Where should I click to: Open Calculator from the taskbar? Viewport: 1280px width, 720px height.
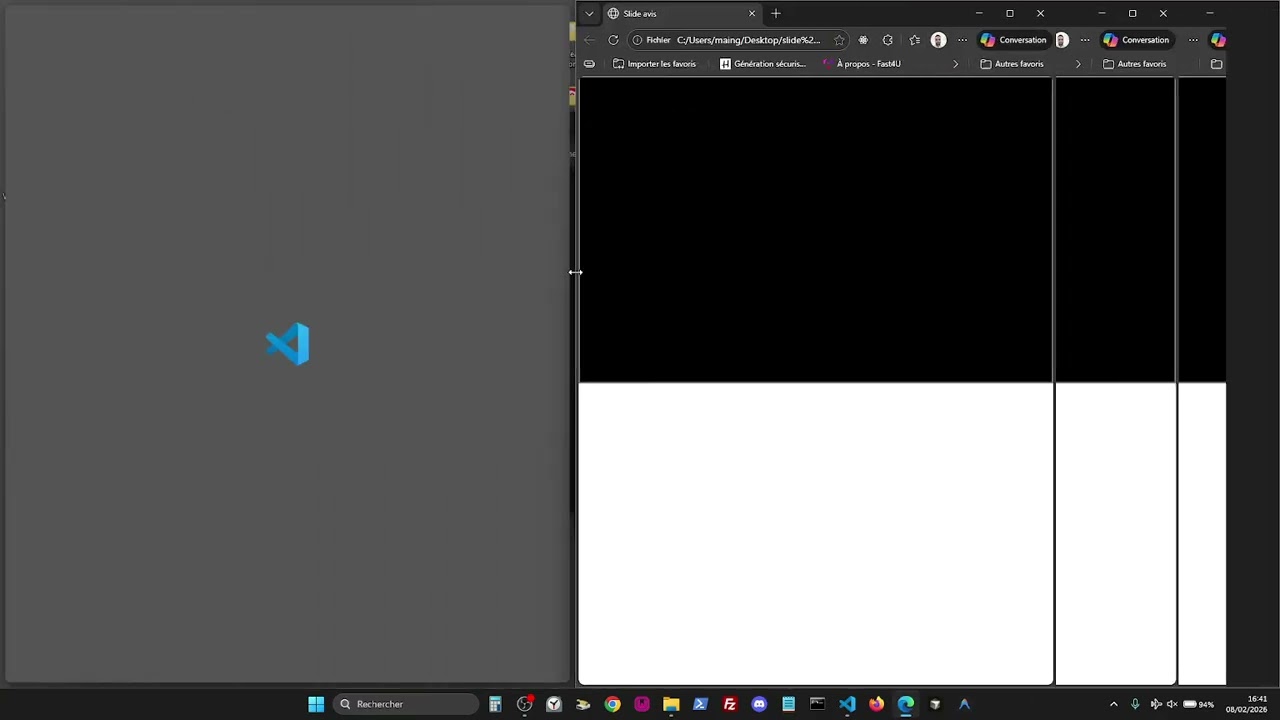pos(495,704)
